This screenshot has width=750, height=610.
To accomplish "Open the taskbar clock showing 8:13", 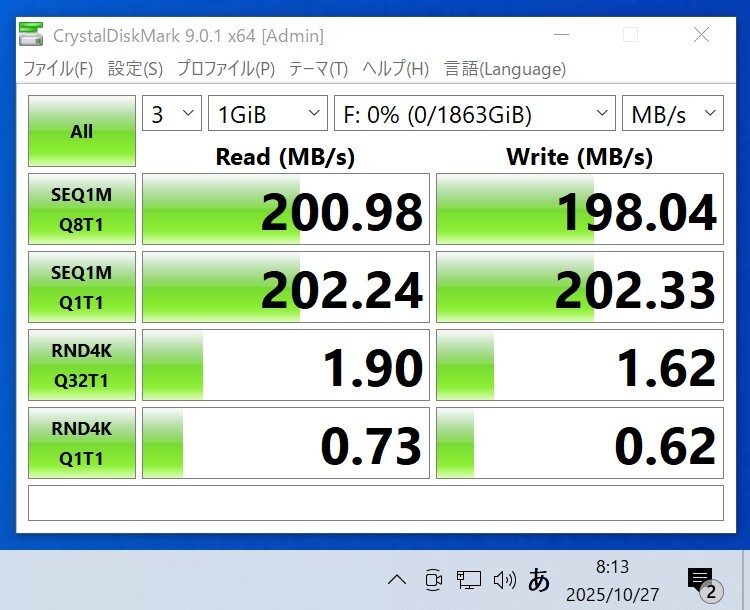I will [x=613, y=580].
